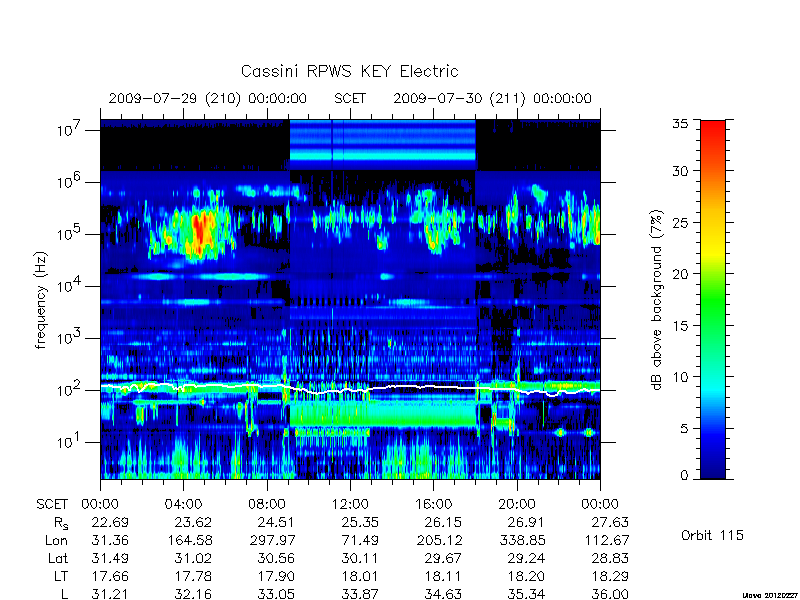Click the color bar tick label 15
This screenshot has height=600, width=800.
pyautogui.click(x=680, y=325)
